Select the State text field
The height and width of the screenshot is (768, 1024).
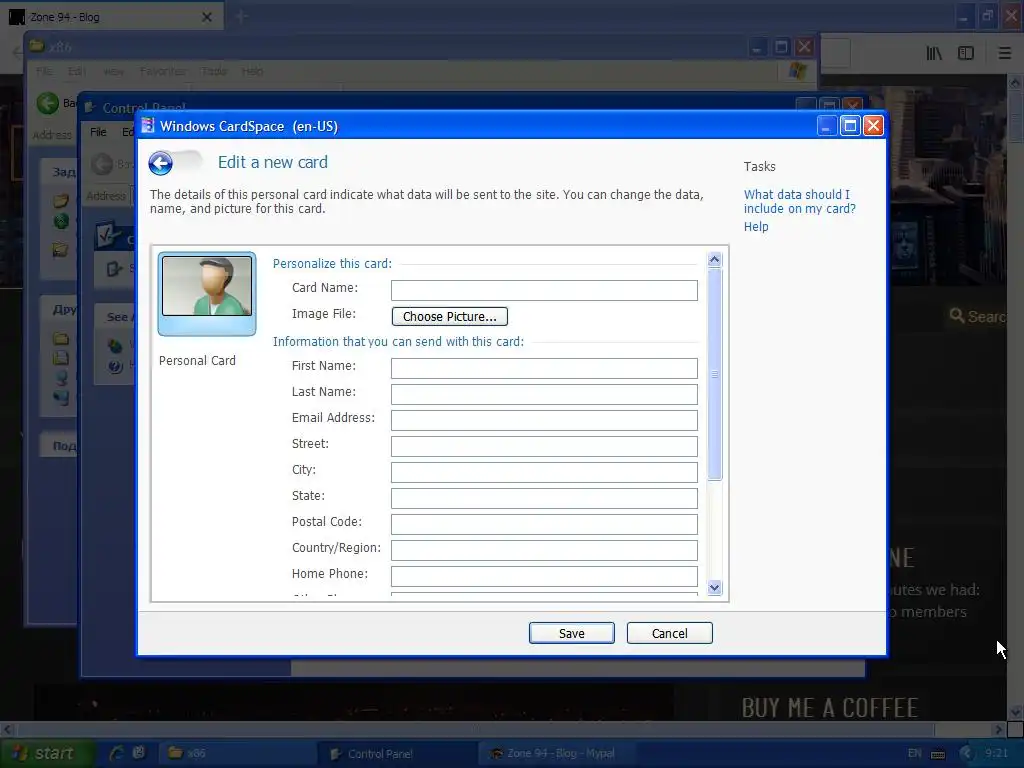[544, 498]
